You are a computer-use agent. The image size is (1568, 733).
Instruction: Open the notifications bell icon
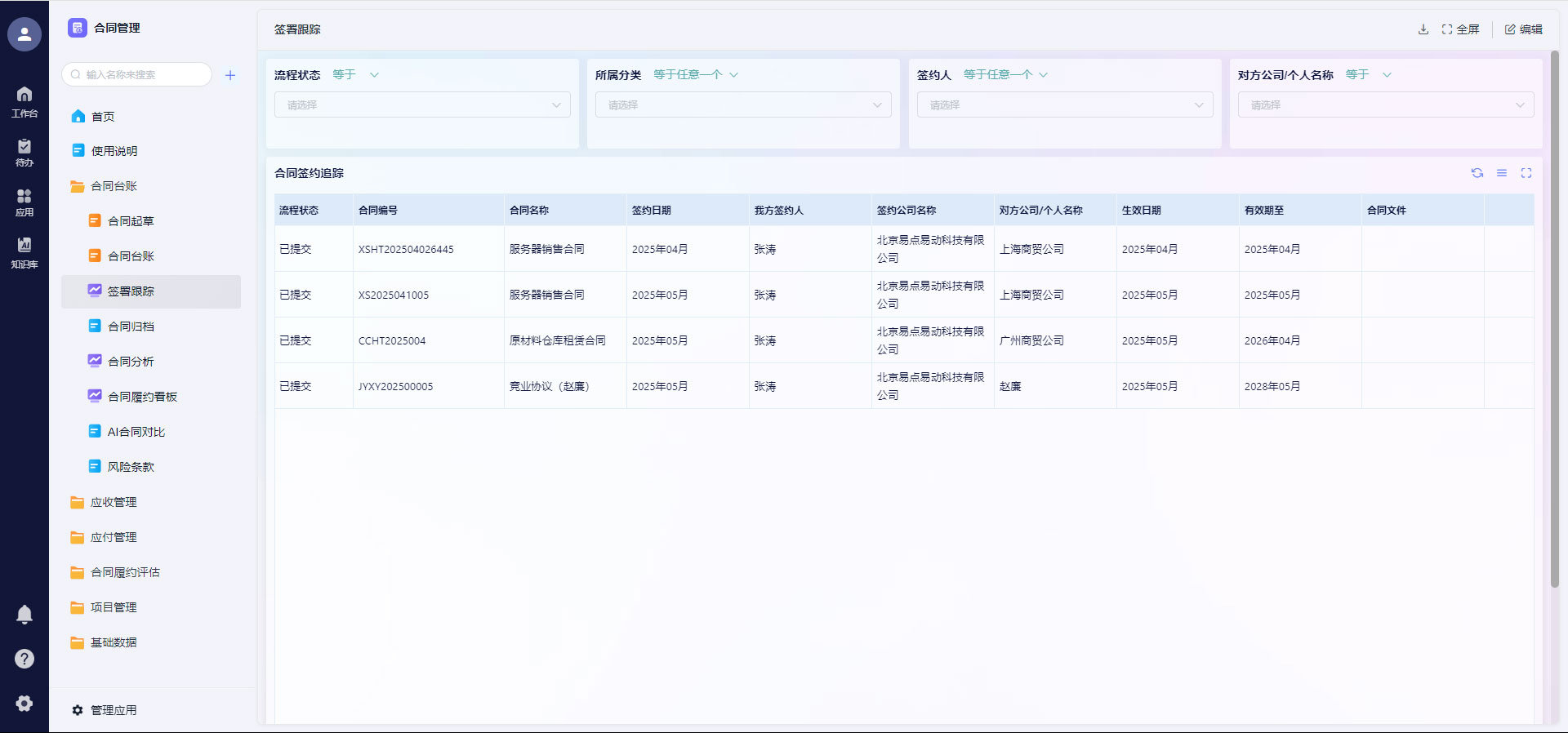(24, 615)
